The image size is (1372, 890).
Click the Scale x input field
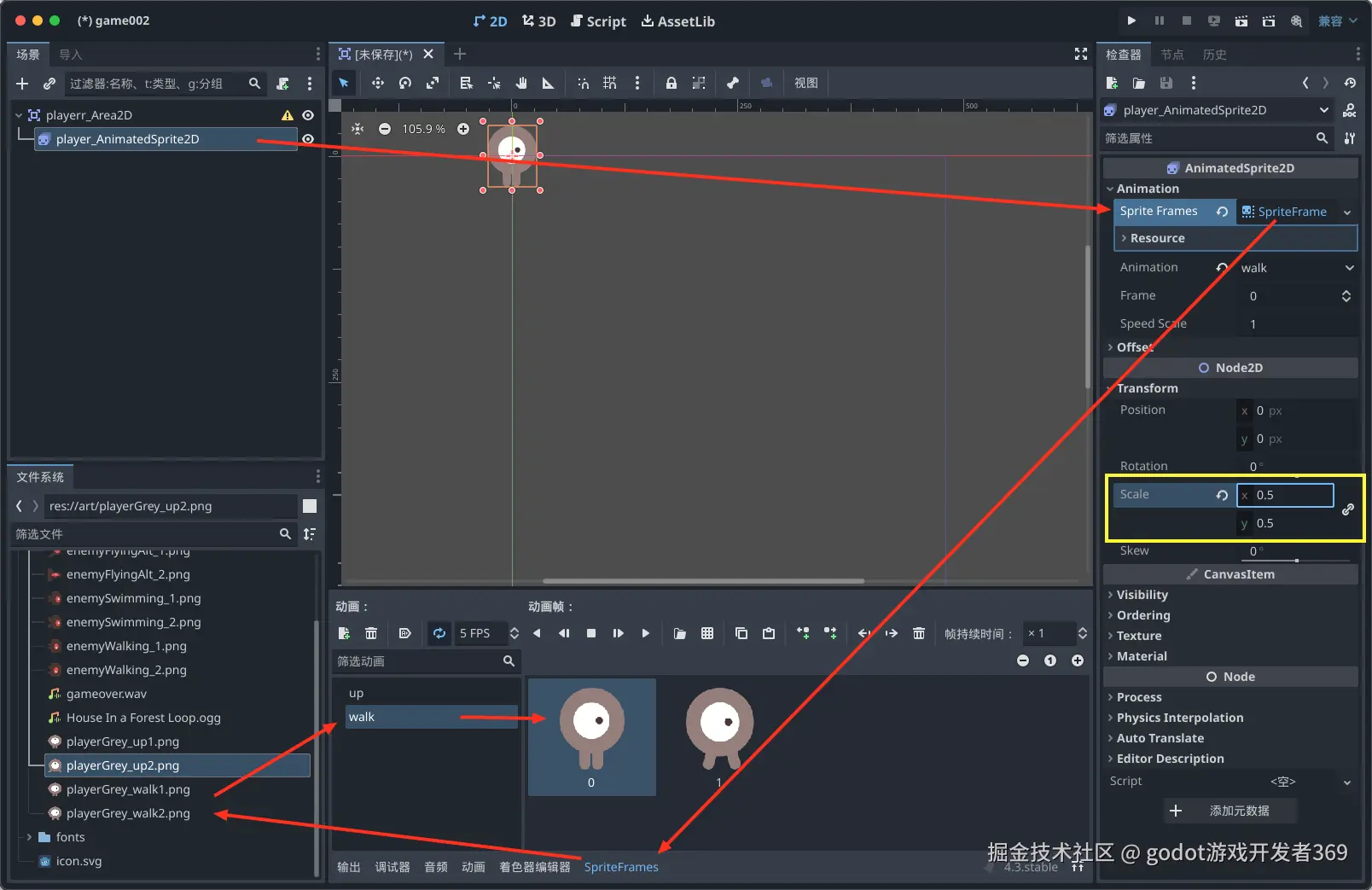point(1286,495)
